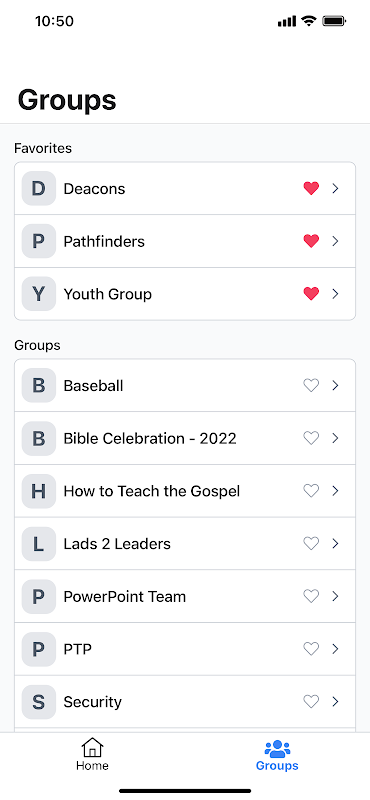Select the Groups tab label

tap(277, 766)
